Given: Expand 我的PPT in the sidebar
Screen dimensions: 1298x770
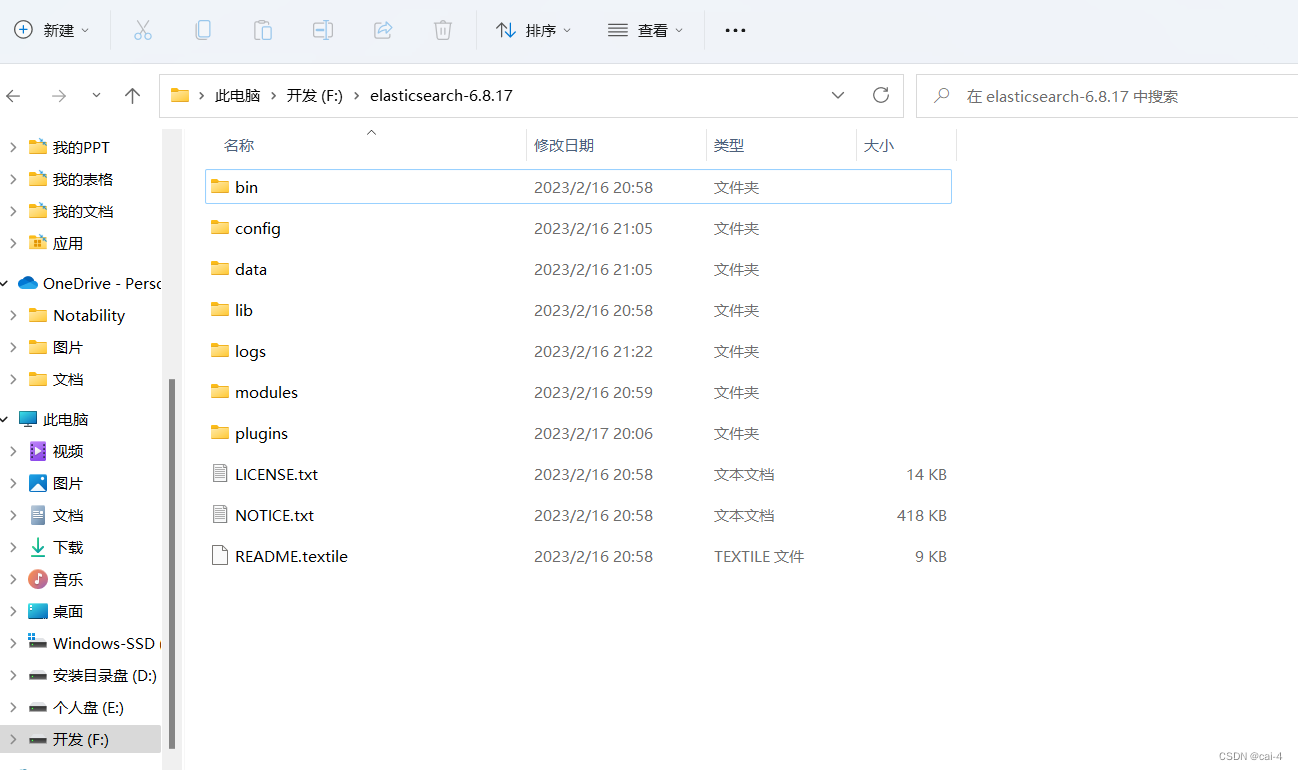Looking at the screenshot, I should pyautogui.click(x=13, y=147).
